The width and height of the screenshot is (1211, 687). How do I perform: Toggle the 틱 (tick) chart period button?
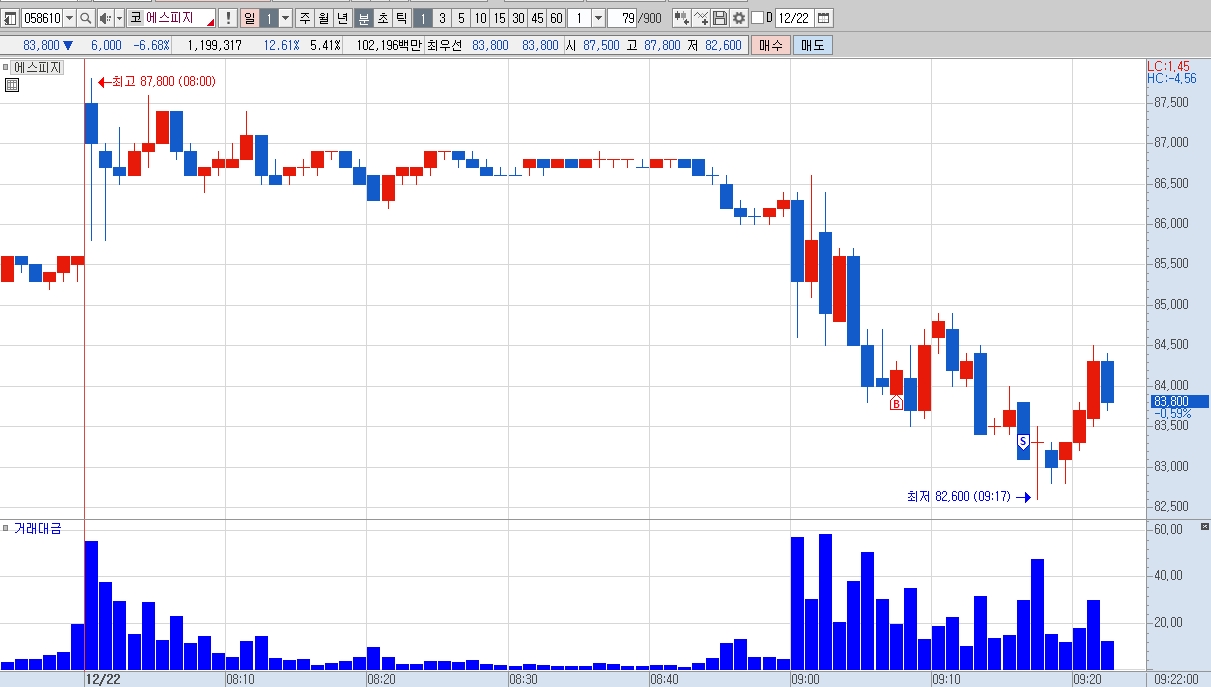pos(400,18)
